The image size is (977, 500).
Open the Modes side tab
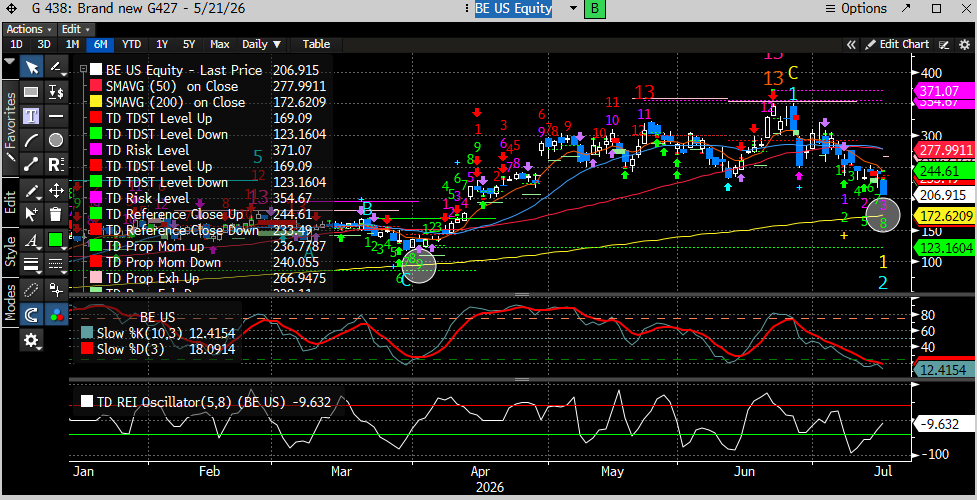click(11, 302)
